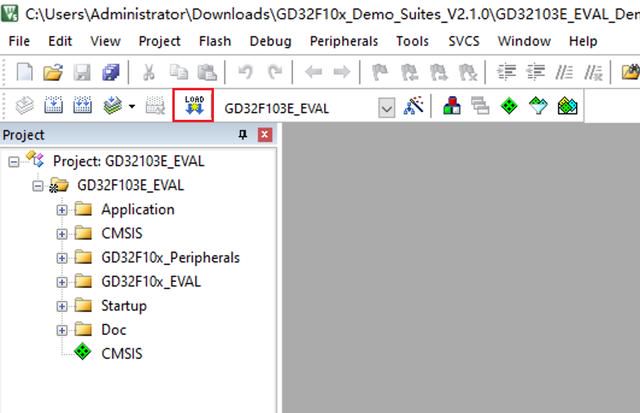Select the Application folder label
Image resolution: width=640 pixels, height=413 pixels.
coord(138,210)
